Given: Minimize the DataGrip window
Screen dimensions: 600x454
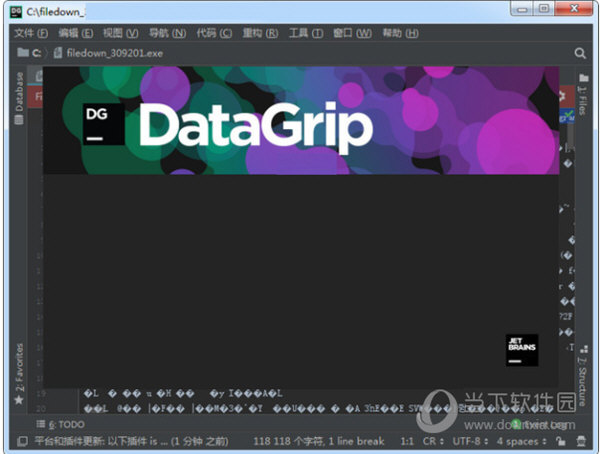Looking at the screenshot, I should point(522,9).
